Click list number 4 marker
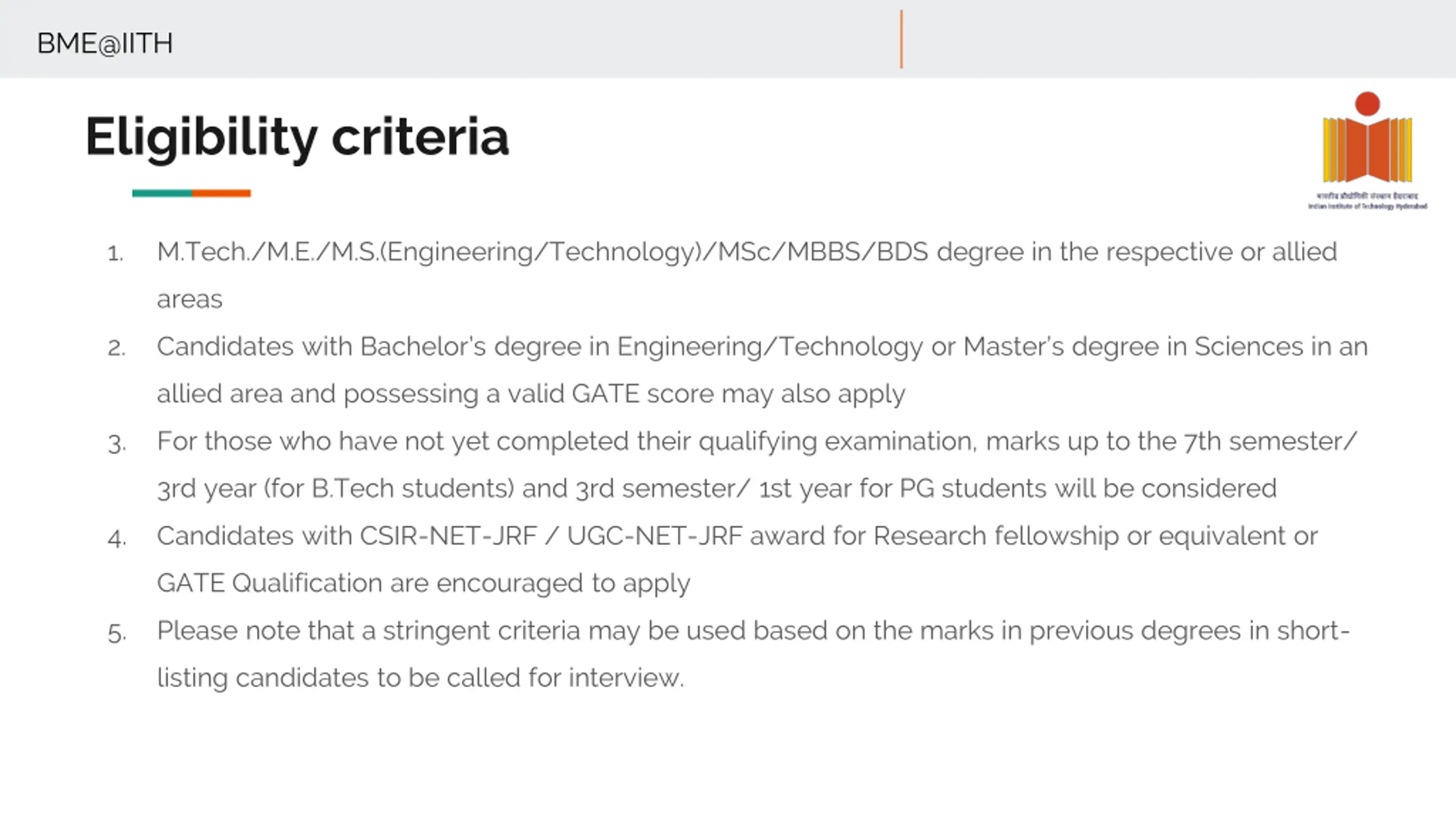1456x819 pixels. pyautogui.click(x=117, y=538)
